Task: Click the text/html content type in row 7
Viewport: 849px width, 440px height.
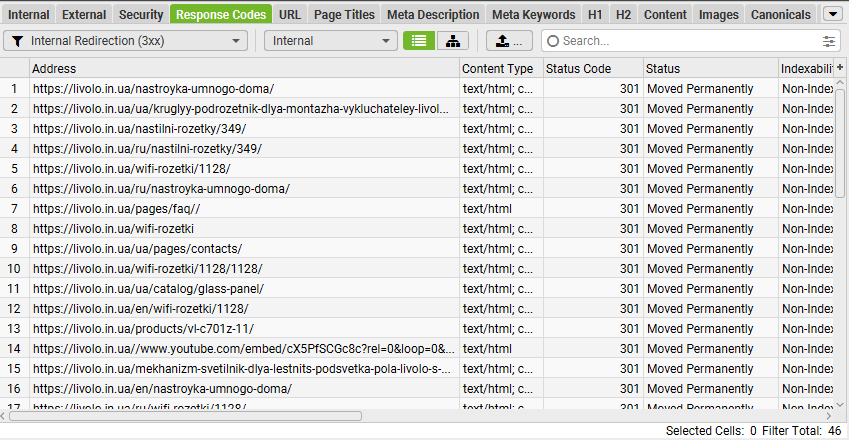Action: [487, 209]
